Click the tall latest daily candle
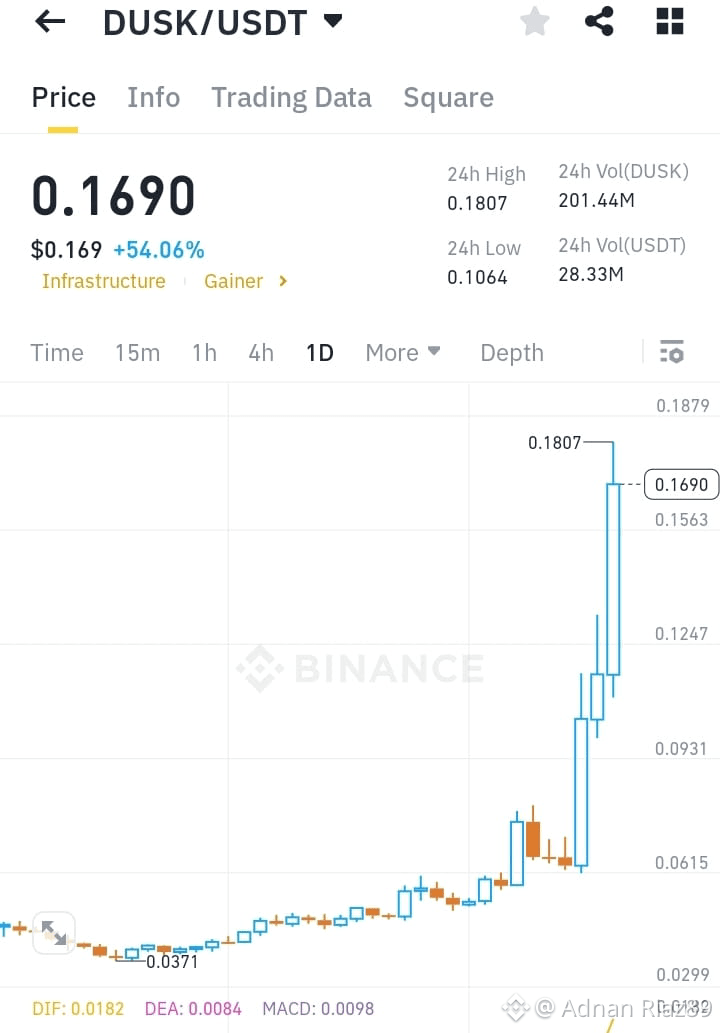This screenshot has width=720, height=1033. point(613,578)
